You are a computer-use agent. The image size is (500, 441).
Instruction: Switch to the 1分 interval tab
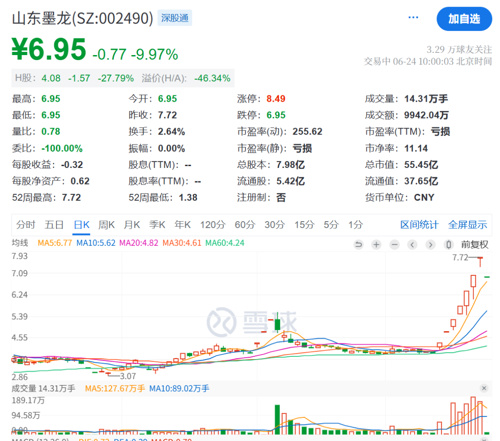click(355, 225)
